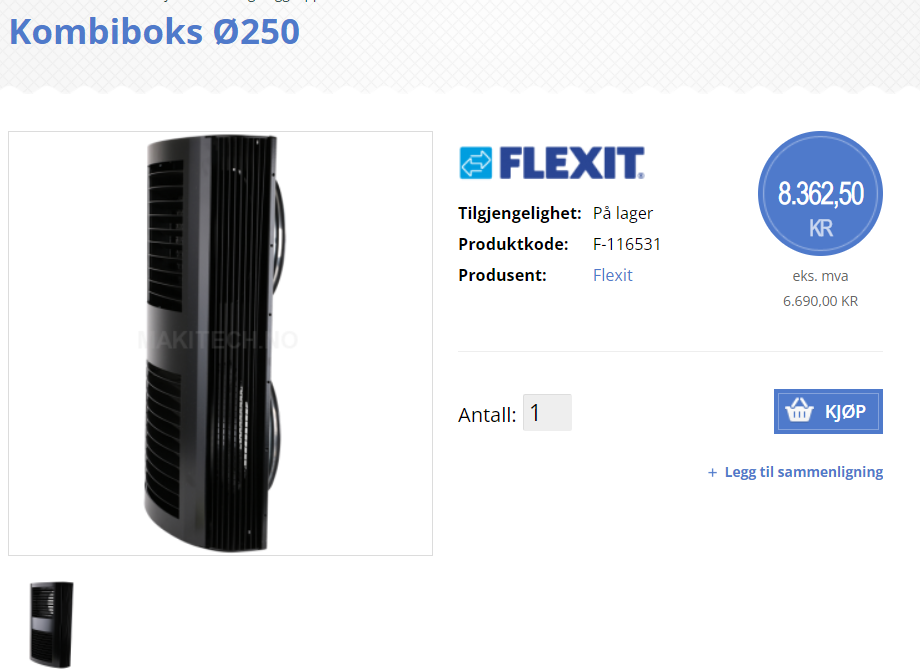Image resolution: width=920 pixels, height=672 pixels.
Task: Click the Flexit arrow logo icon
Action: pyautogui.click(x=475, y=163)
